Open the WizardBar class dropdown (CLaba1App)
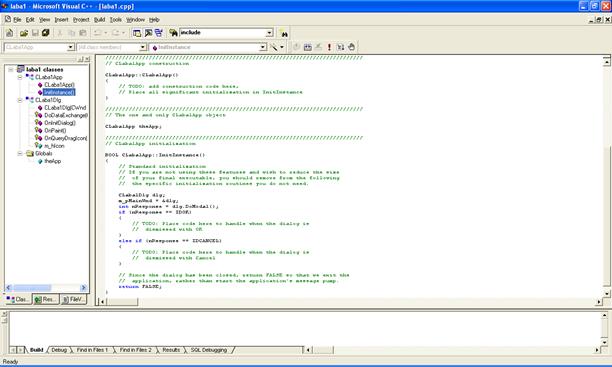The height and width of the screenshot is (367, 612). click(x=70, y=47)
